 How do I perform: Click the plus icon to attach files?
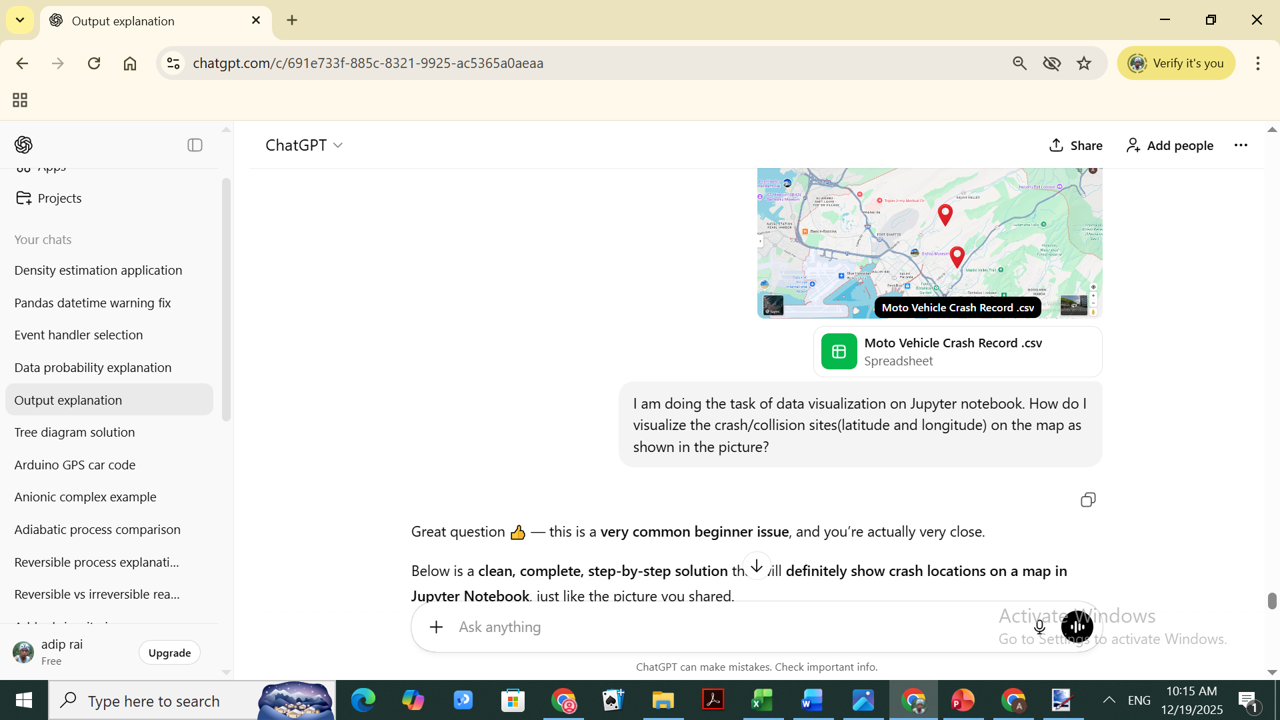pyautogui.click(x=436, y=627)
